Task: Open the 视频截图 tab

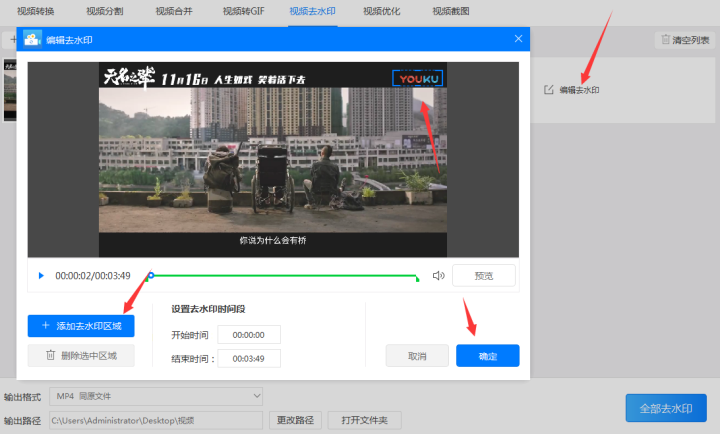Action: click(x=451, y=11)
